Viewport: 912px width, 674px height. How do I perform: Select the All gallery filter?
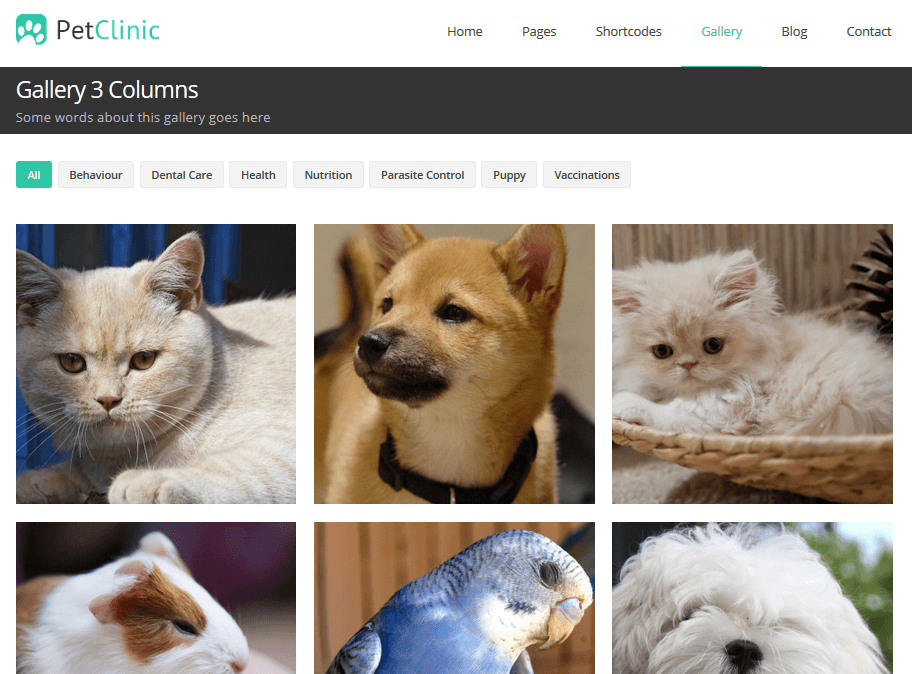[x=34, y=174]
